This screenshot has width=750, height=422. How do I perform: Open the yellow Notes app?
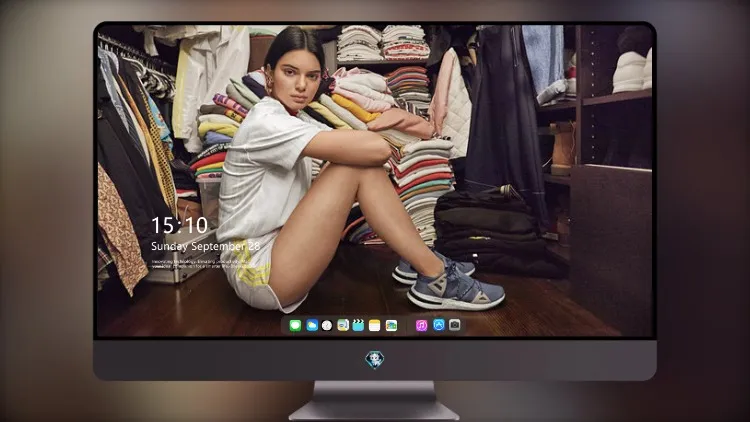coord(375,325)
